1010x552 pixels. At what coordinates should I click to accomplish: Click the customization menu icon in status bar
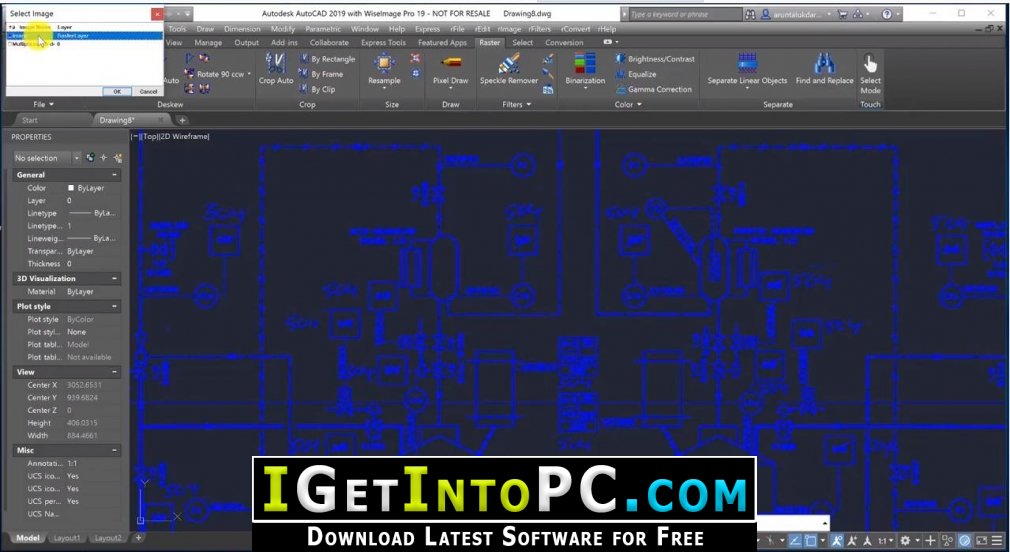[x=997, y=540]
